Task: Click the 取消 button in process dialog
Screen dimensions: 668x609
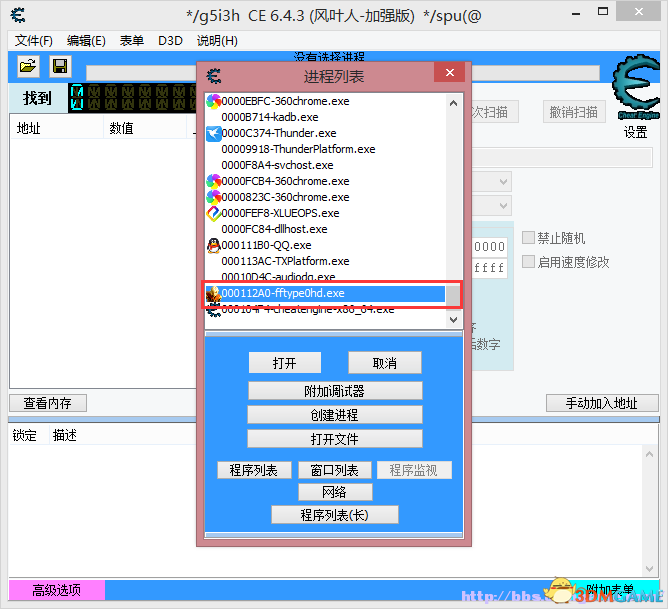Action: click(385, 363)
